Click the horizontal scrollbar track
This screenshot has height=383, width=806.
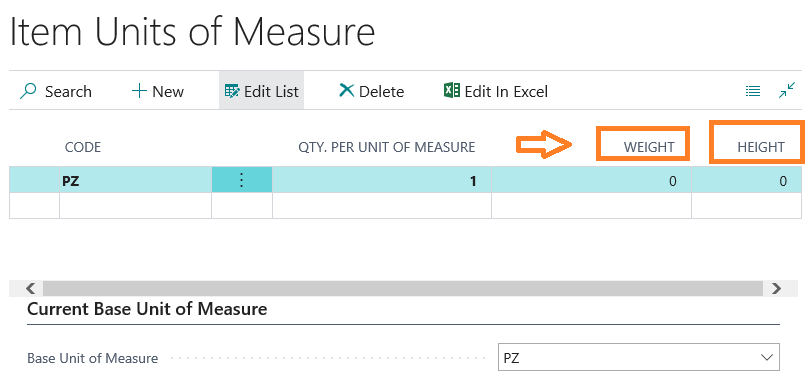(403, 288)
